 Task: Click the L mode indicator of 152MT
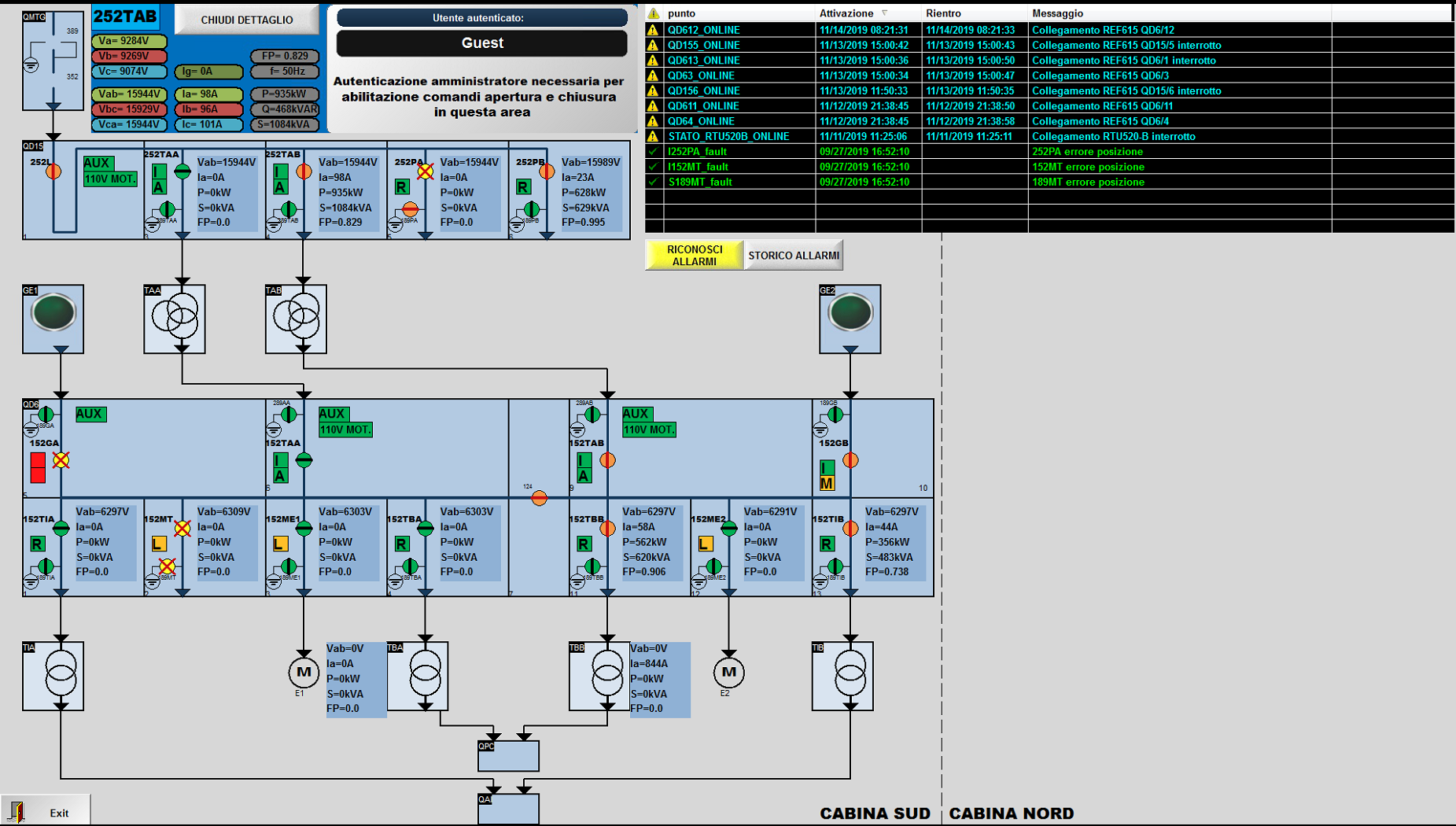click(x=159, y=544)
